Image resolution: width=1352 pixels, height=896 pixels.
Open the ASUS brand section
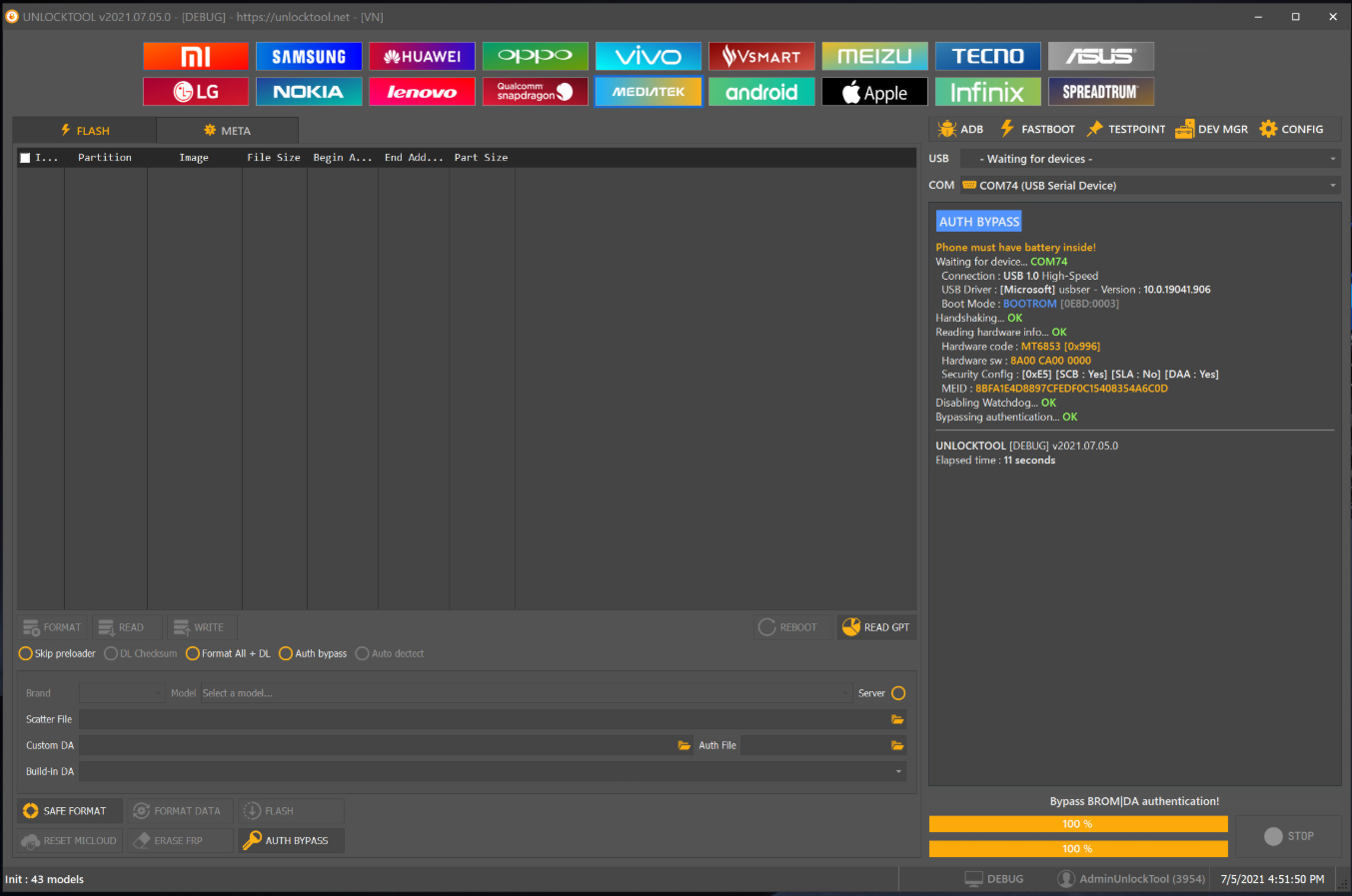click(x=1101, y=56)
